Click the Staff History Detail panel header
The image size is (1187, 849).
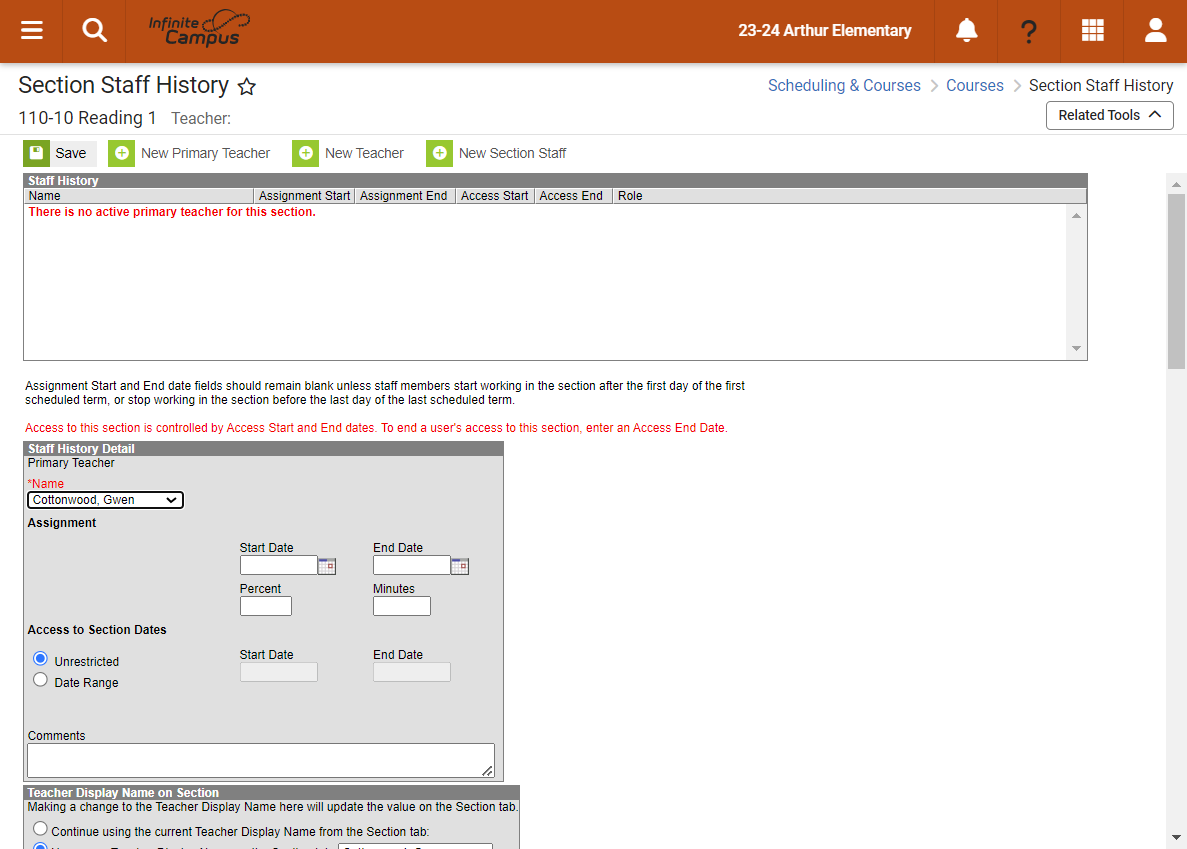tap(263, 449)
